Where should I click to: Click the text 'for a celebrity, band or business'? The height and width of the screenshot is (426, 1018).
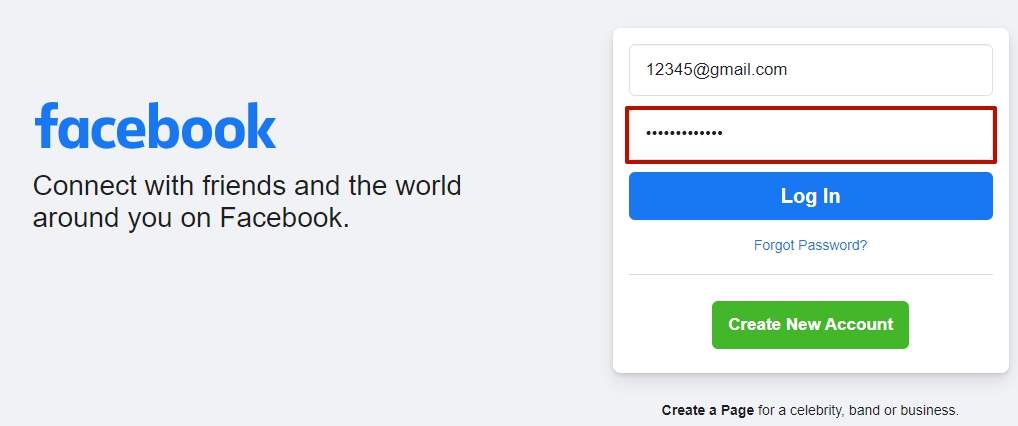click(x=858, y=410)
